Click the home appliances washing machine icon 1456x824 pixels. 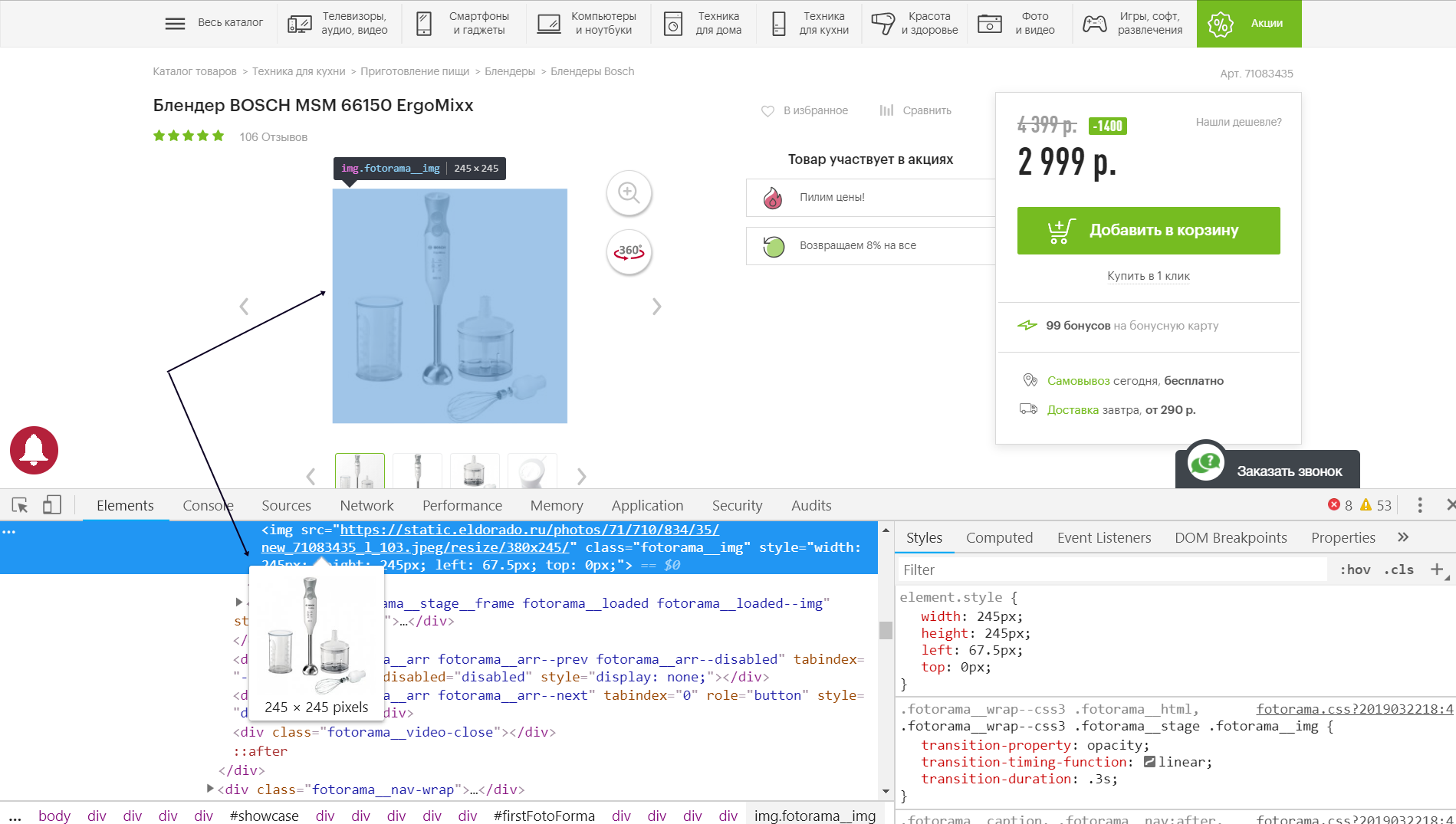673,24
